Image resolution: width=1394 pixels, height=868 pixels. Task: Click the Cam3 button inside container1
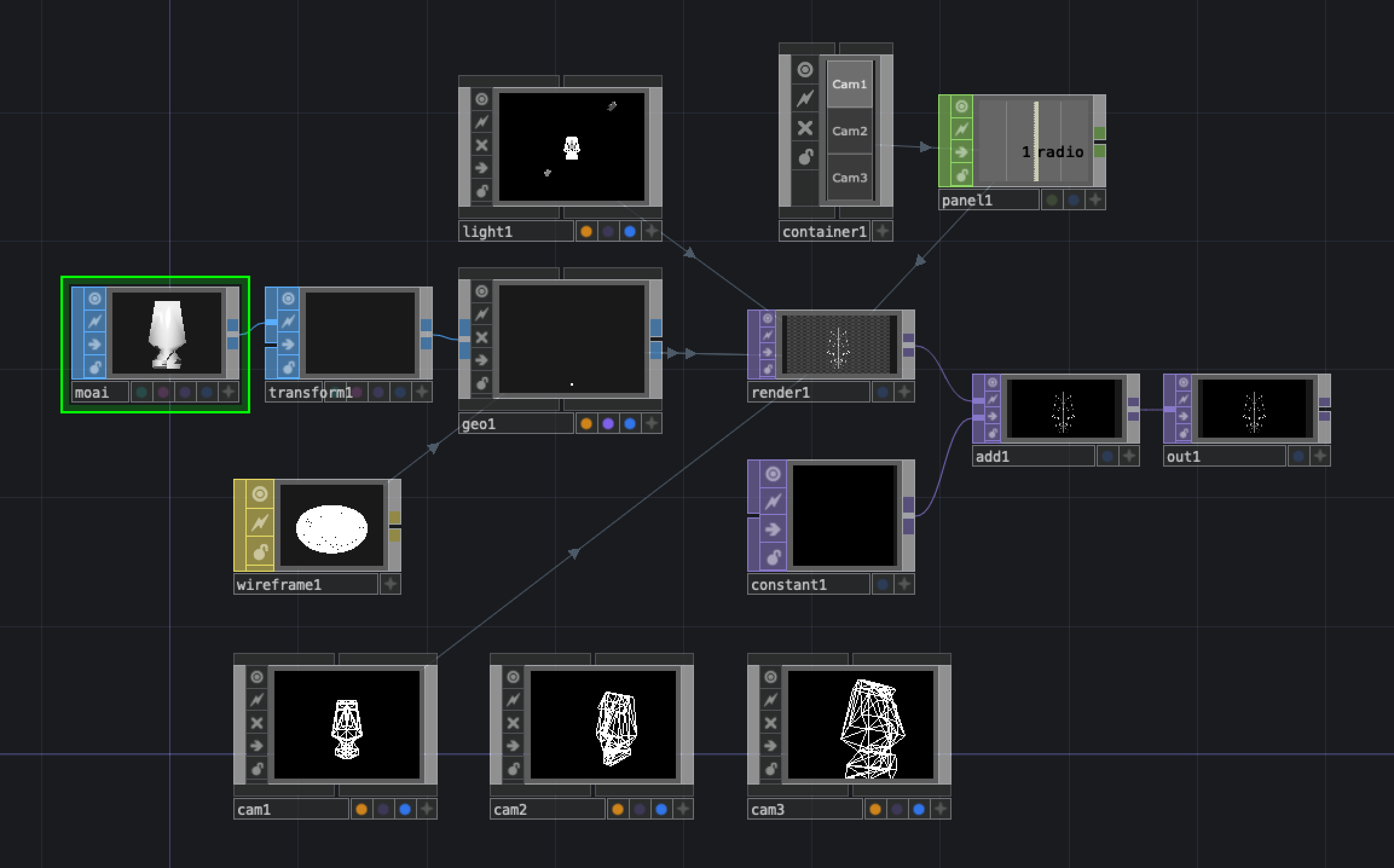tap(849, 177)
